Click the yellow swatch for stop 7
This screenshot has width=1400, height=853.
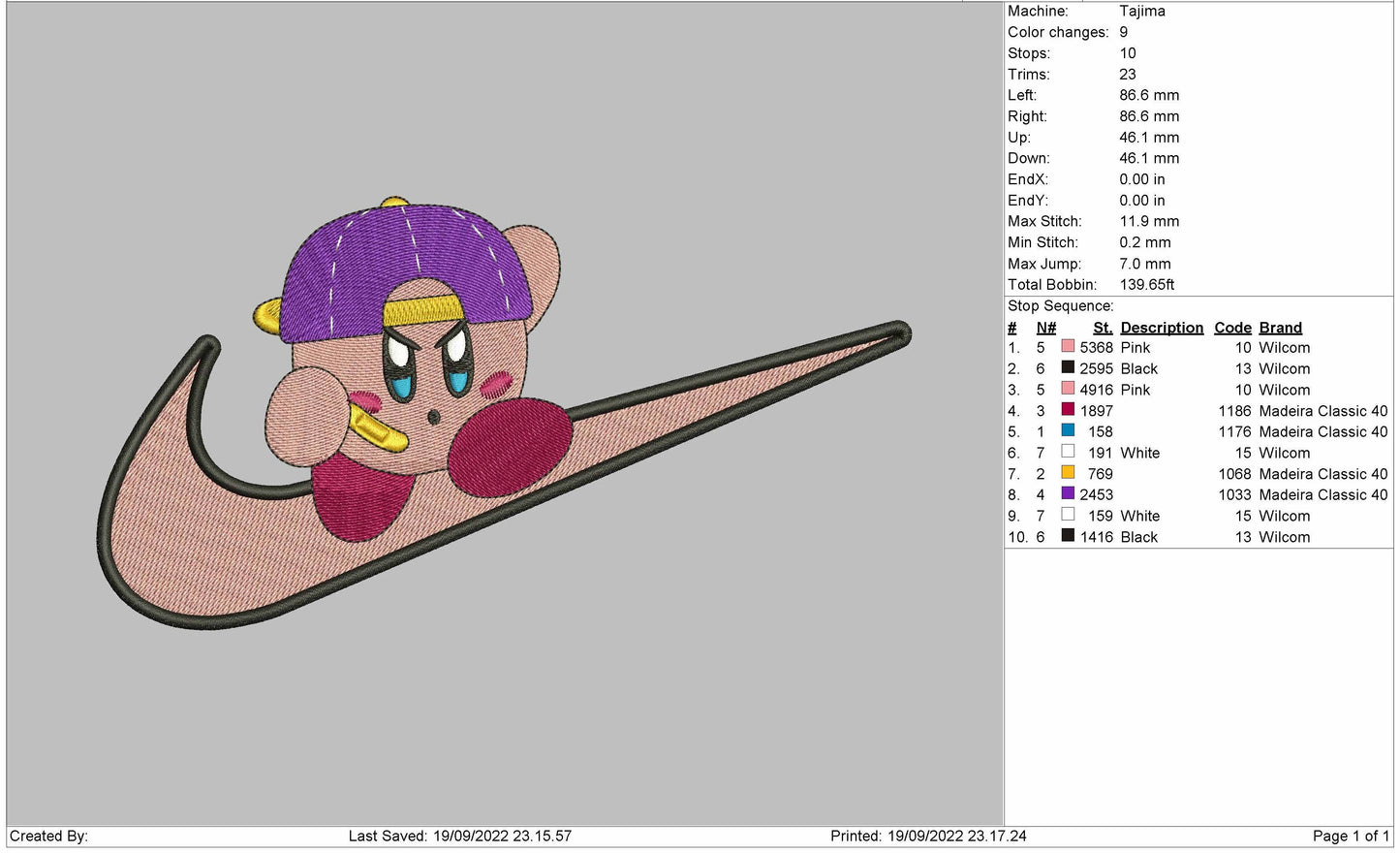tap(1068, 473)
